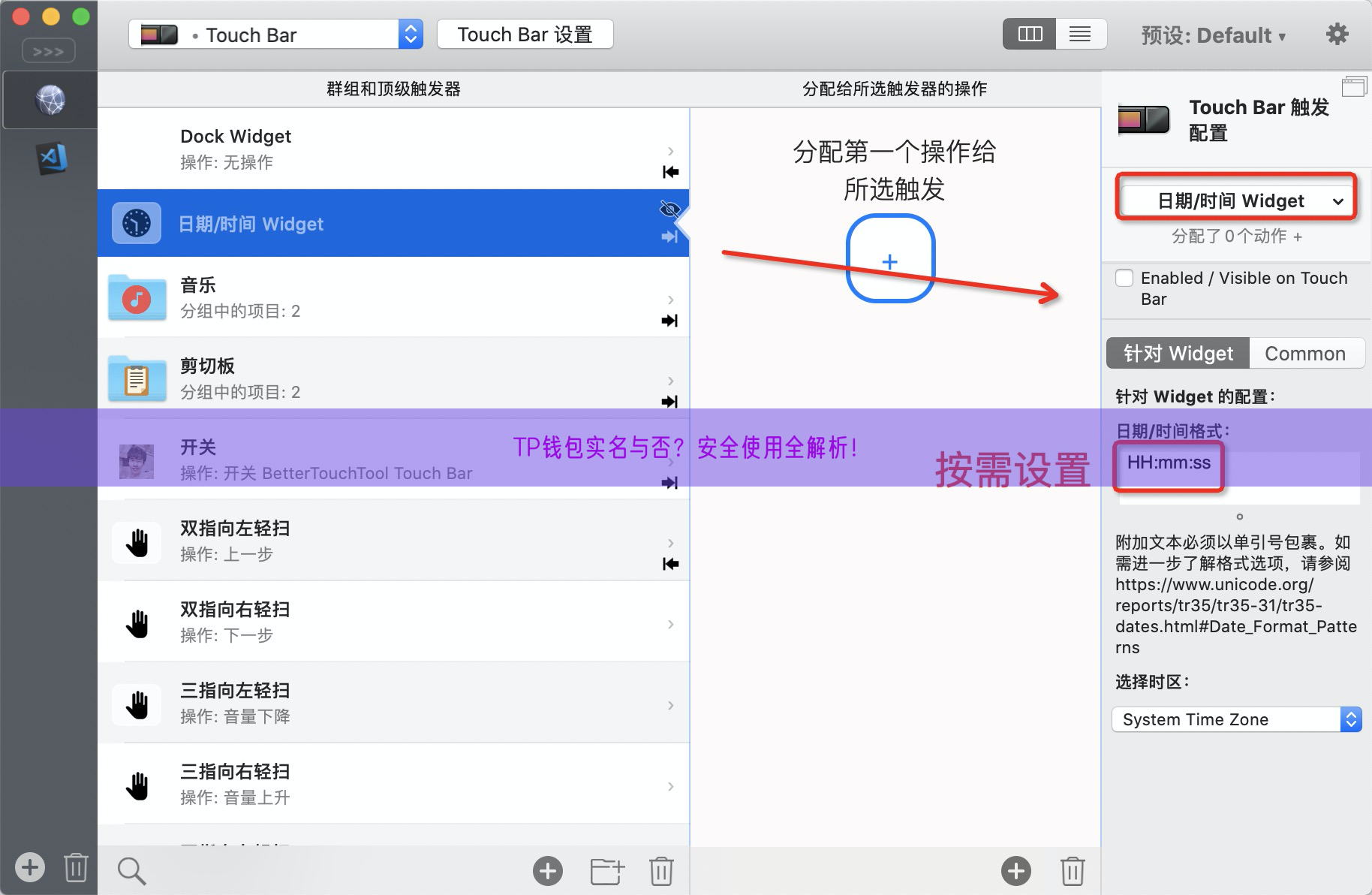Add a new trigger with the plus button
1372x895 pixels.
coord(548,871)
